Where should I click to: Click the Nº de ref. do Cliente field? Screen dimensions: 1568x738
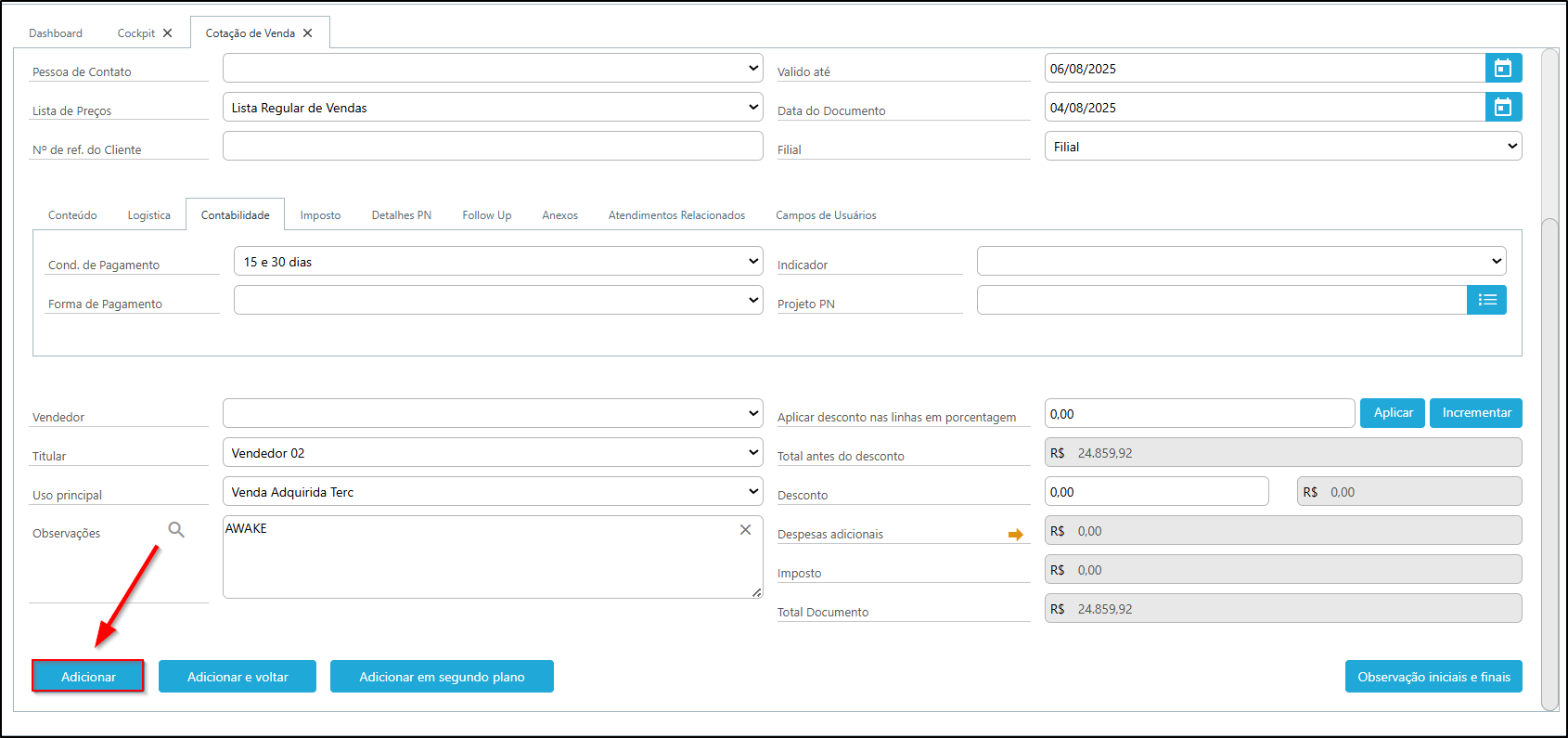point(493,146)
